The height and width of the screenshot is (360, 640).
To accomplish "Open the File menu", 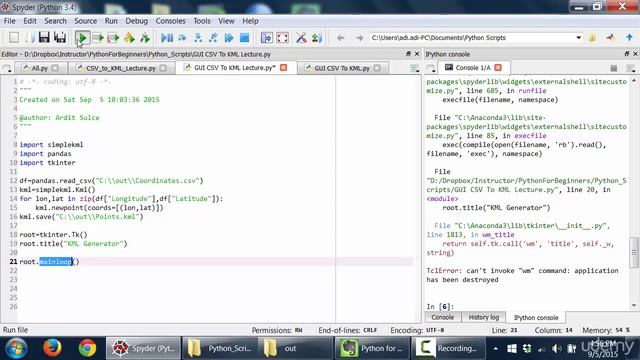I will click(x=9, y=21).
